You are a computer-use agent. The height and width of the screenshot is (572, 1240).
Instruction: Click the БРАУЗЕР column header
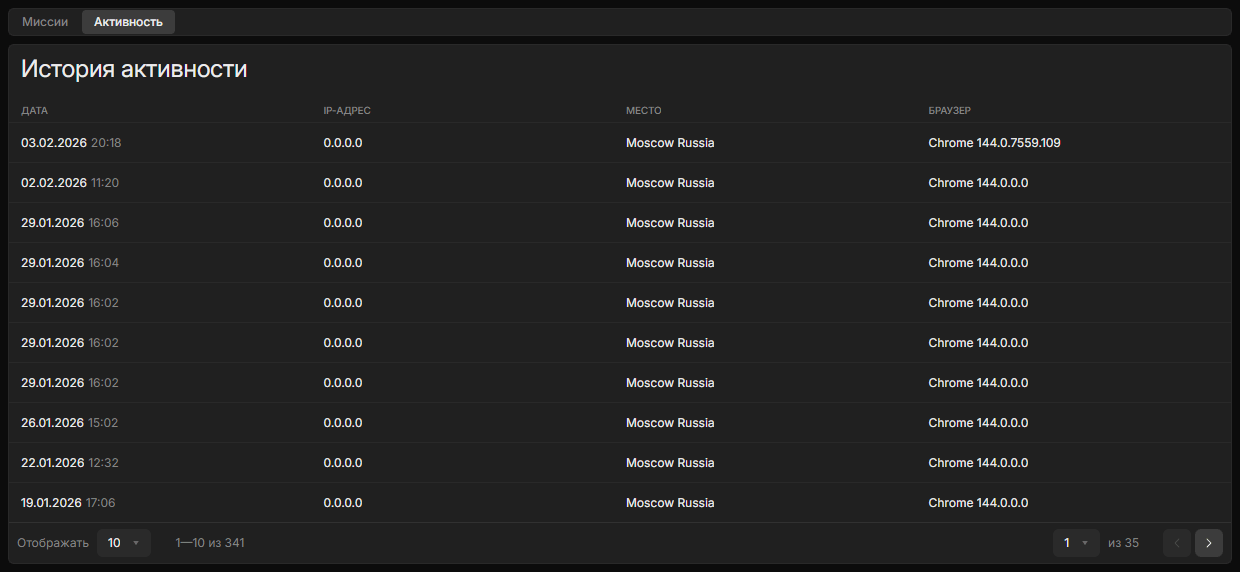(x=949, y=111)
